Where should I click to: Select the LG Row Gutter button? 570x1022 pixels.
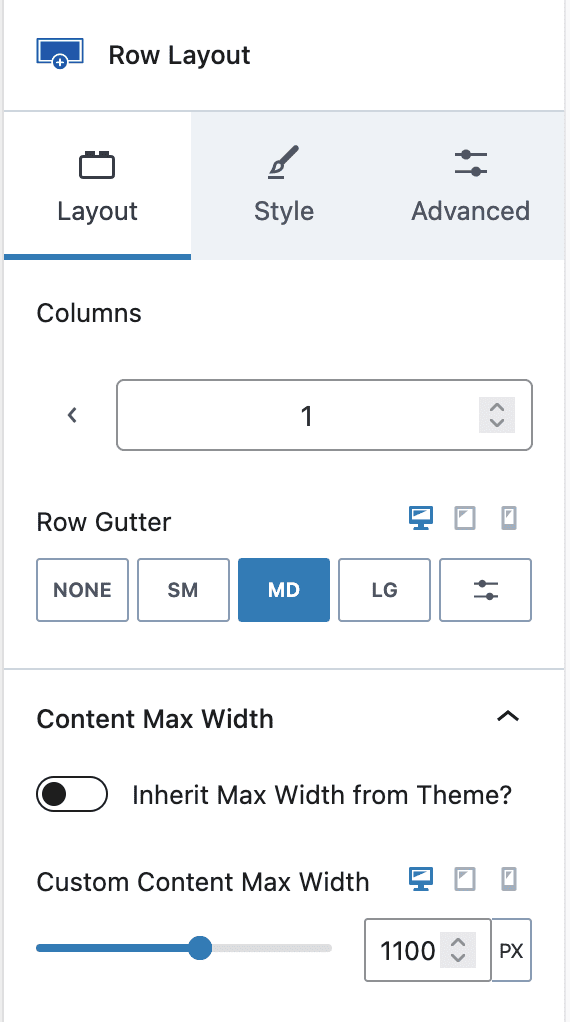[x=384, y=590]
